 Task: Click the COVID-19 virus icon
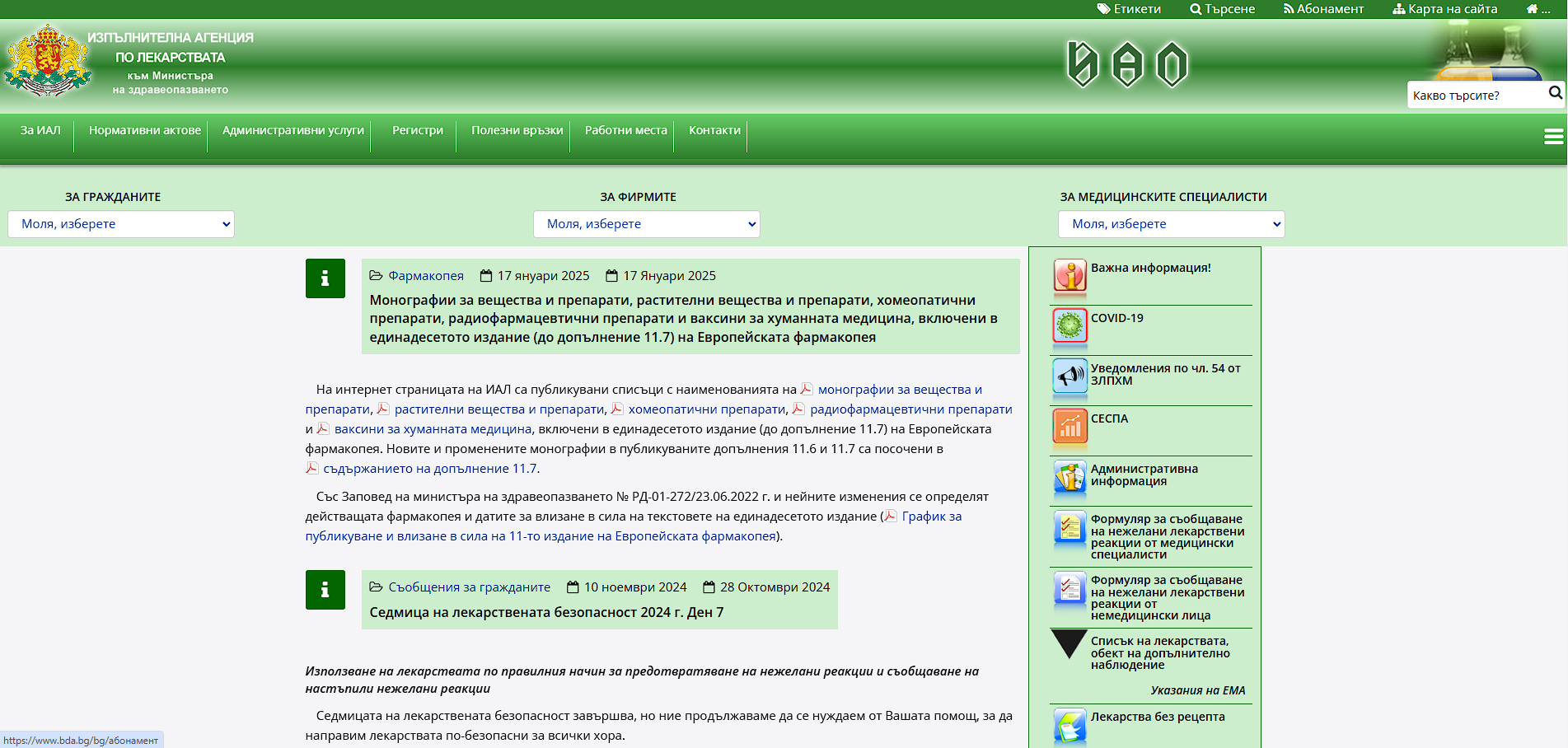(x=1070, y=326)
